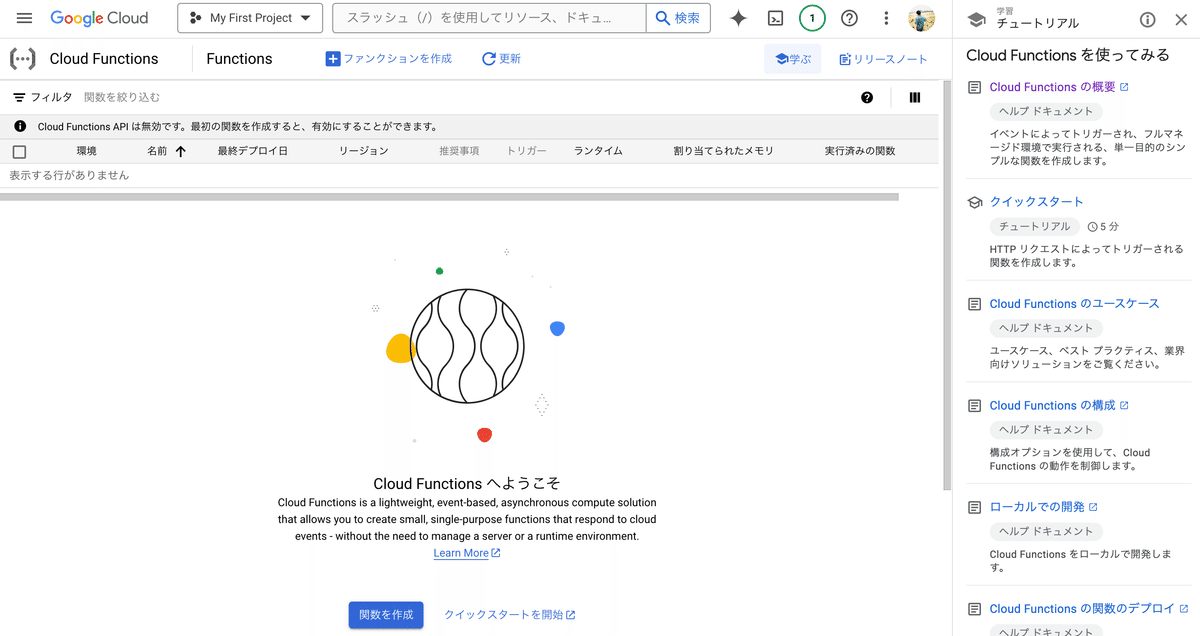Click the ランタイム column header
1200x636 pixels.
[598, 151]
